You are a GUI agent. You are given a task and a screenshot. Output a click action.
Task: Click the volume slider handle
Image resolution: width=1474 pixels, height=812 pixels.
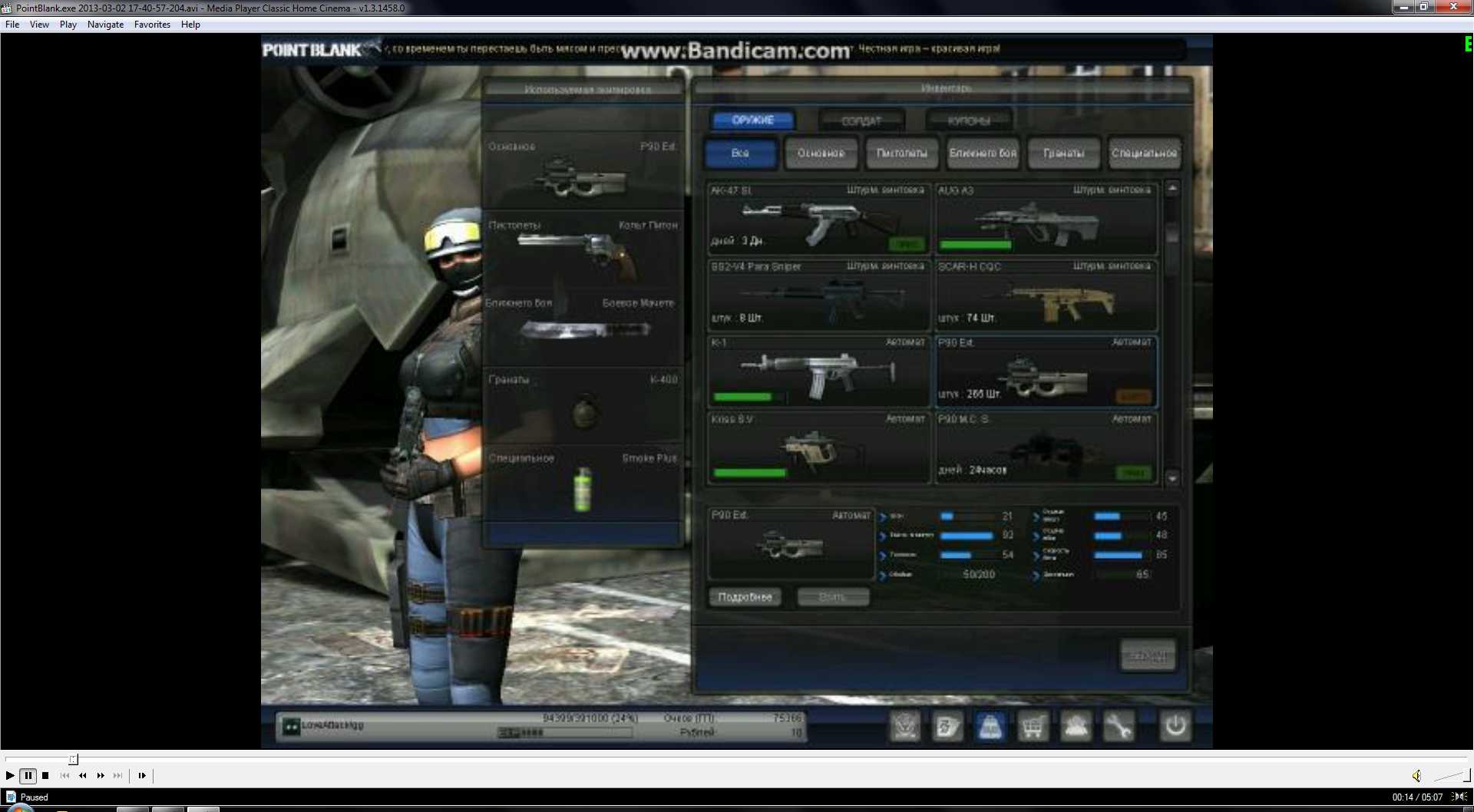point(1466,776)
